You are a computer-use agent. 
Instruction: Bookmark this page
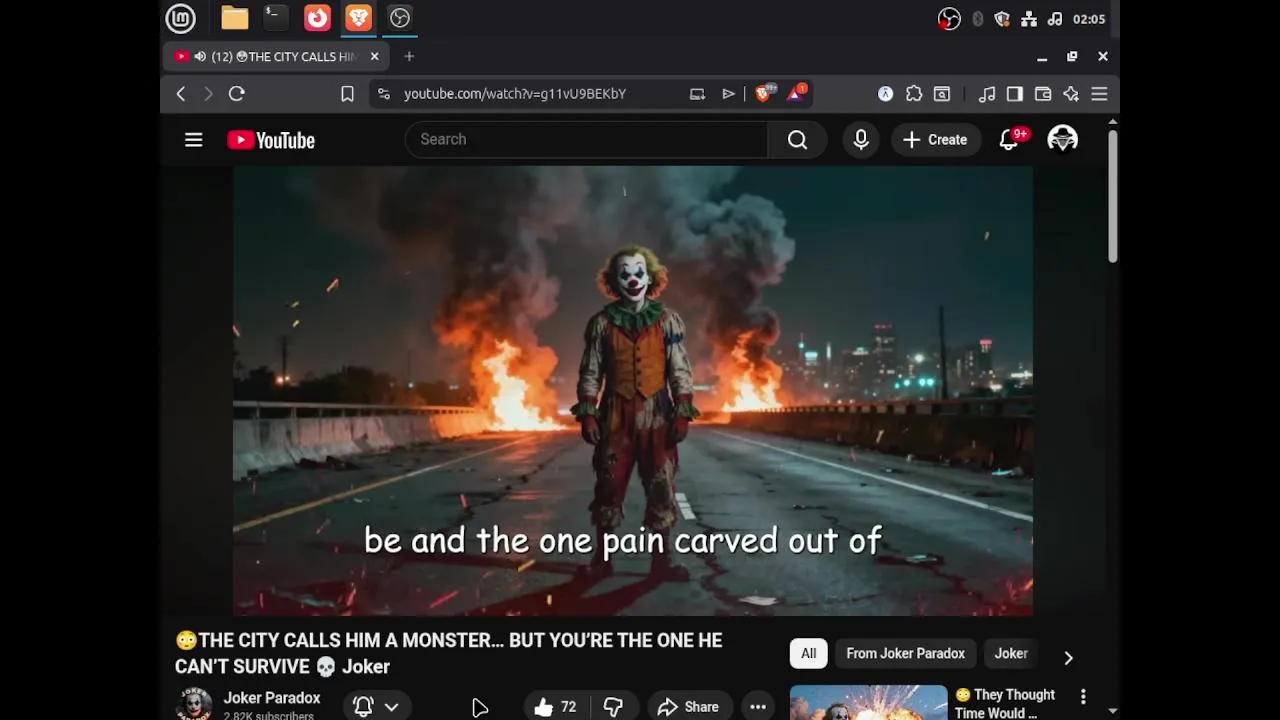tap(347, 94)
